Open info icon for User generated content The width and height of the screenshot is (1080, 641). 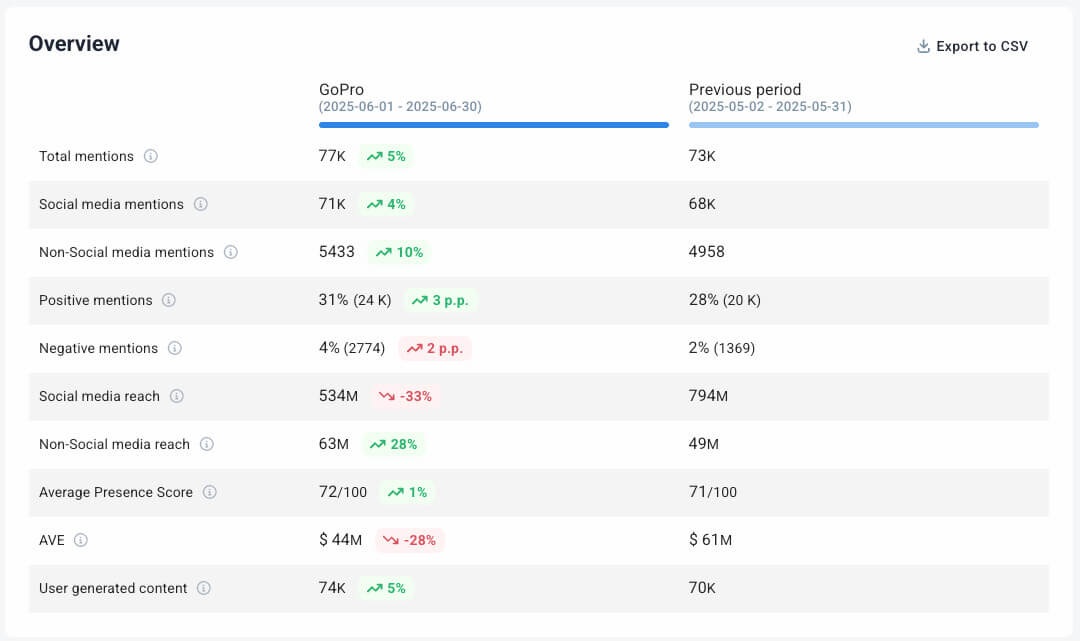(x=204, y=588)
